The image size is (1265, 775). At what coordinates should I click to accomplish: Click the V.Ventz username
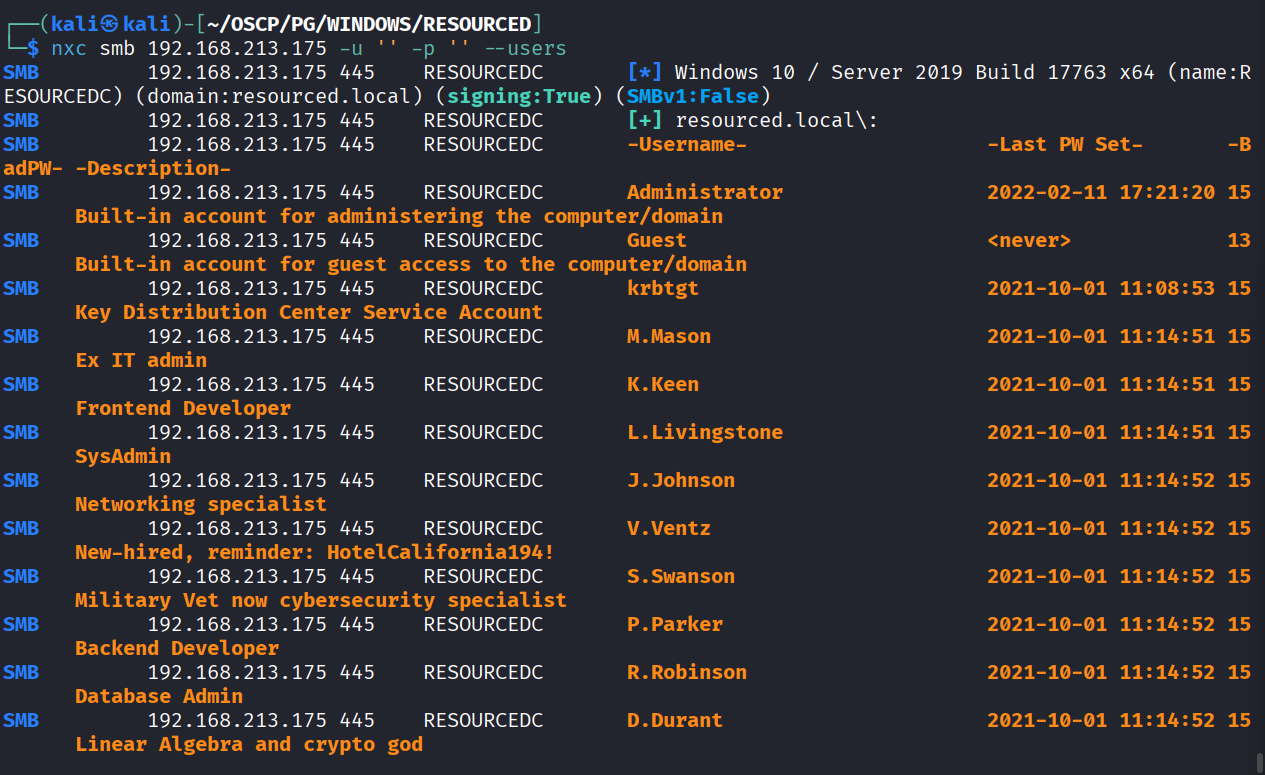669,528
